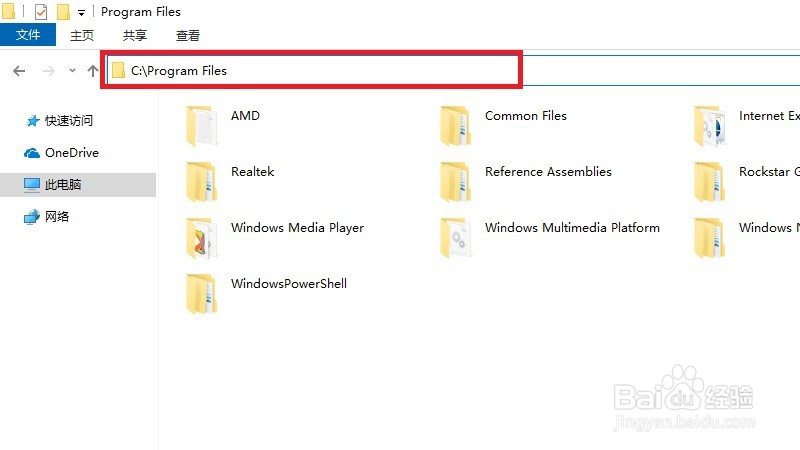Click the Windows Multimedia Platform folder icon
800x450 pixels.
point(456,238)
